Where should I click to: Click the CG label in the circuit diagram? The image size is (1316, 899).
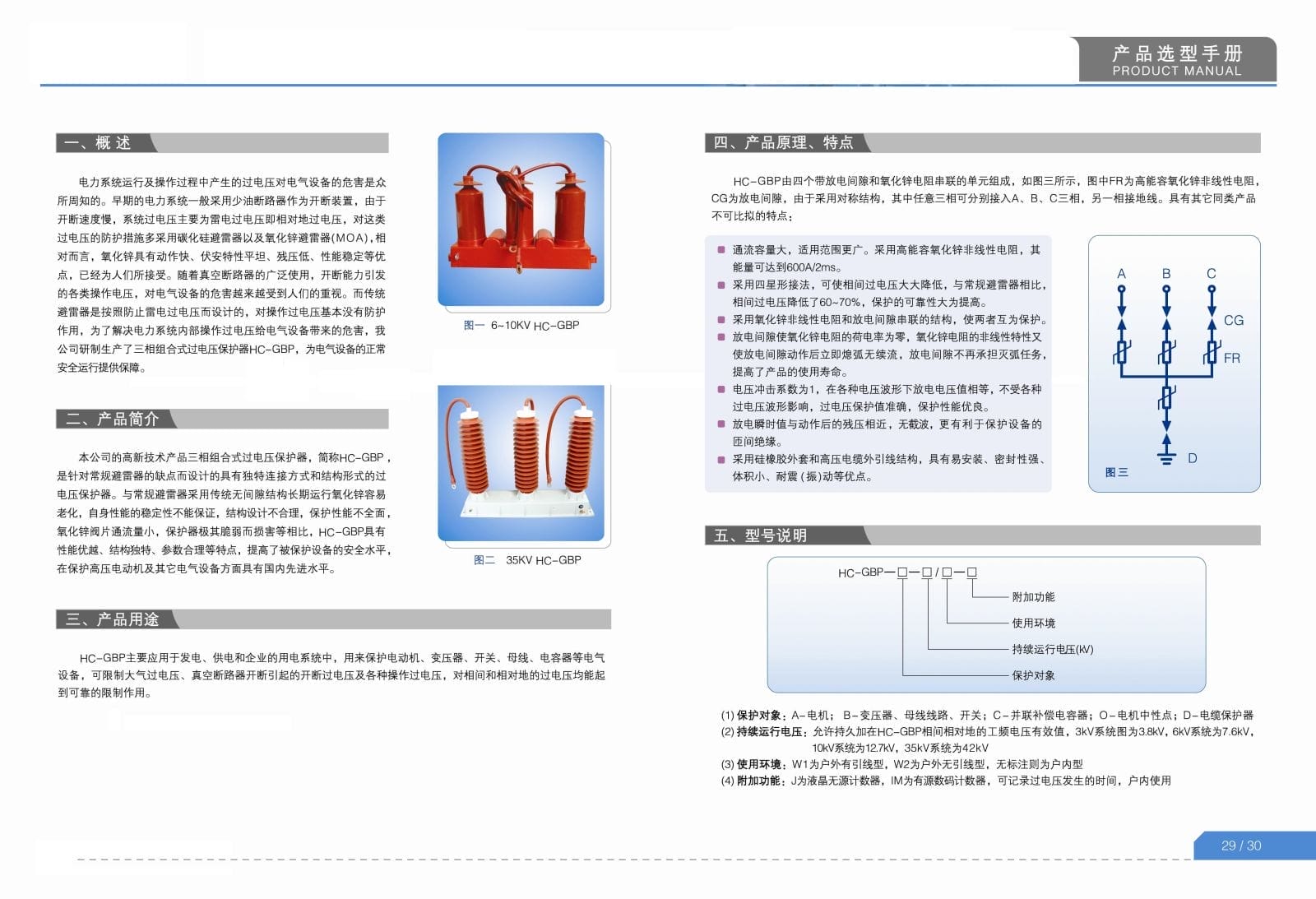coord(1233,321)
